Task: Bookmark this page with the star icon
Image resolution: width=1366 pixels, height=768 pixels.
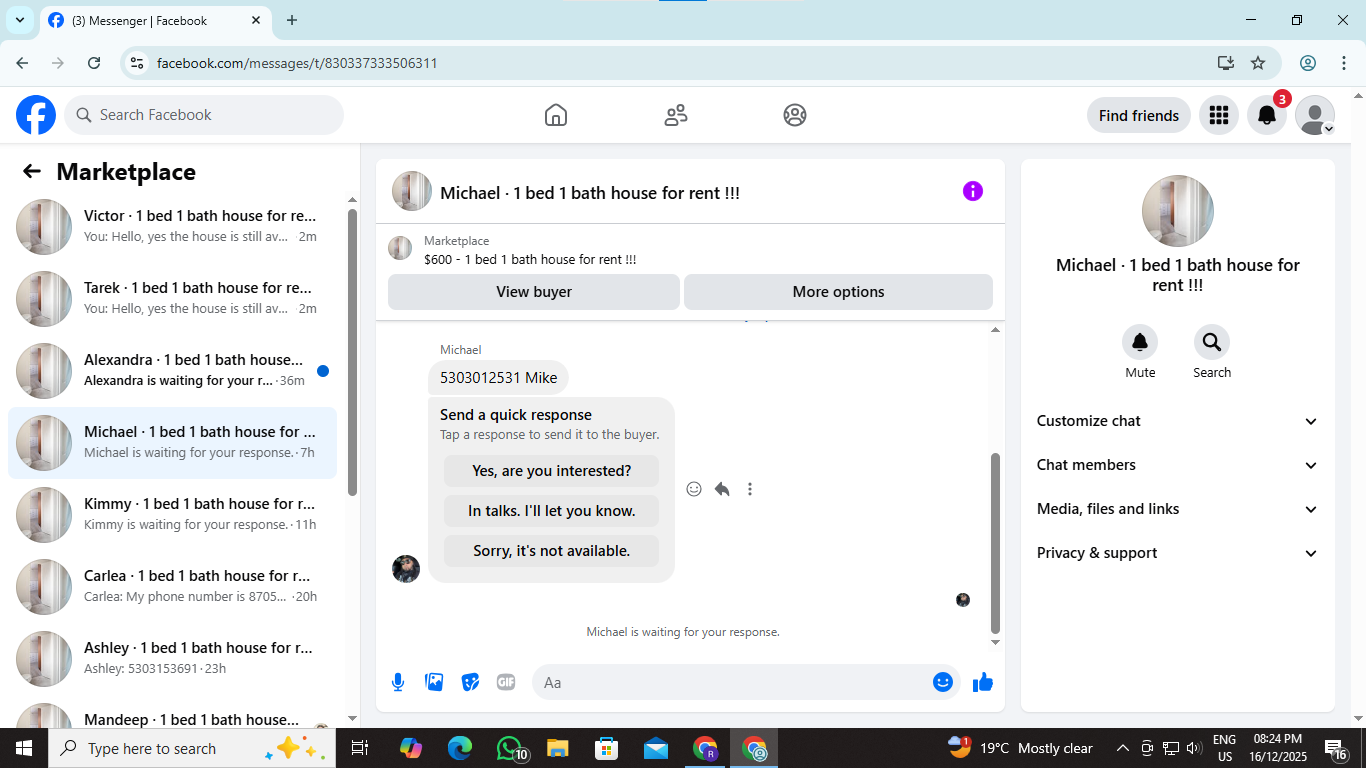Action: tap(1258, 63)
